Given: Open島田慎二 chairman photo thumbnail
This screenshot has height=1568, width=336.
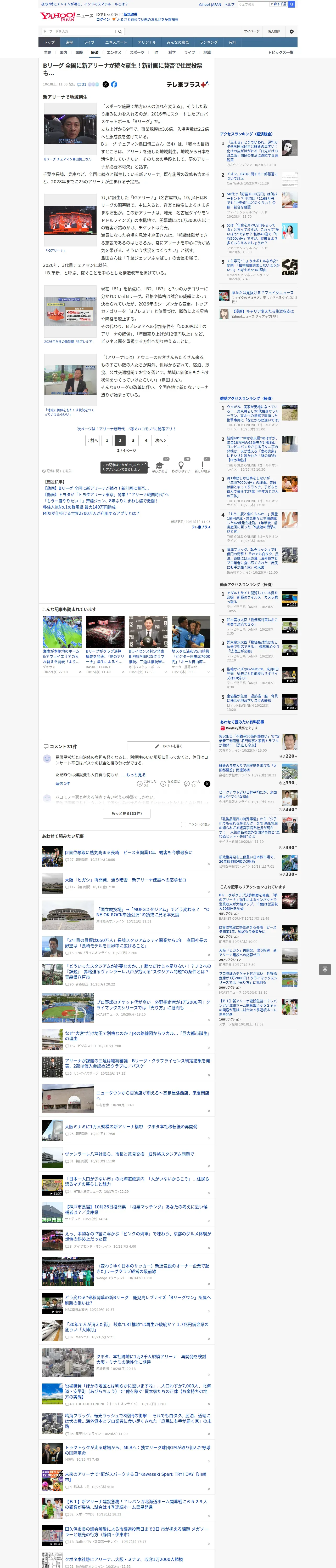Looking at the screenshot, I should (x=70, y=130).
